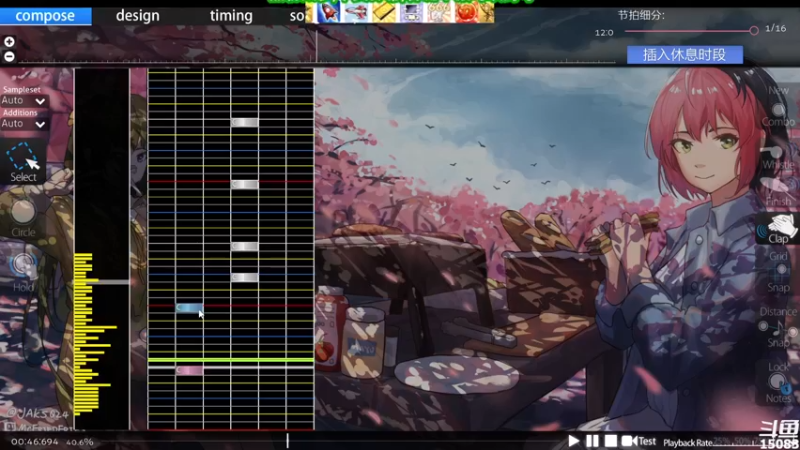This screenshot has width=800, height=450.
Task: Set playback rate to 25%
Action: pos(721,441)
